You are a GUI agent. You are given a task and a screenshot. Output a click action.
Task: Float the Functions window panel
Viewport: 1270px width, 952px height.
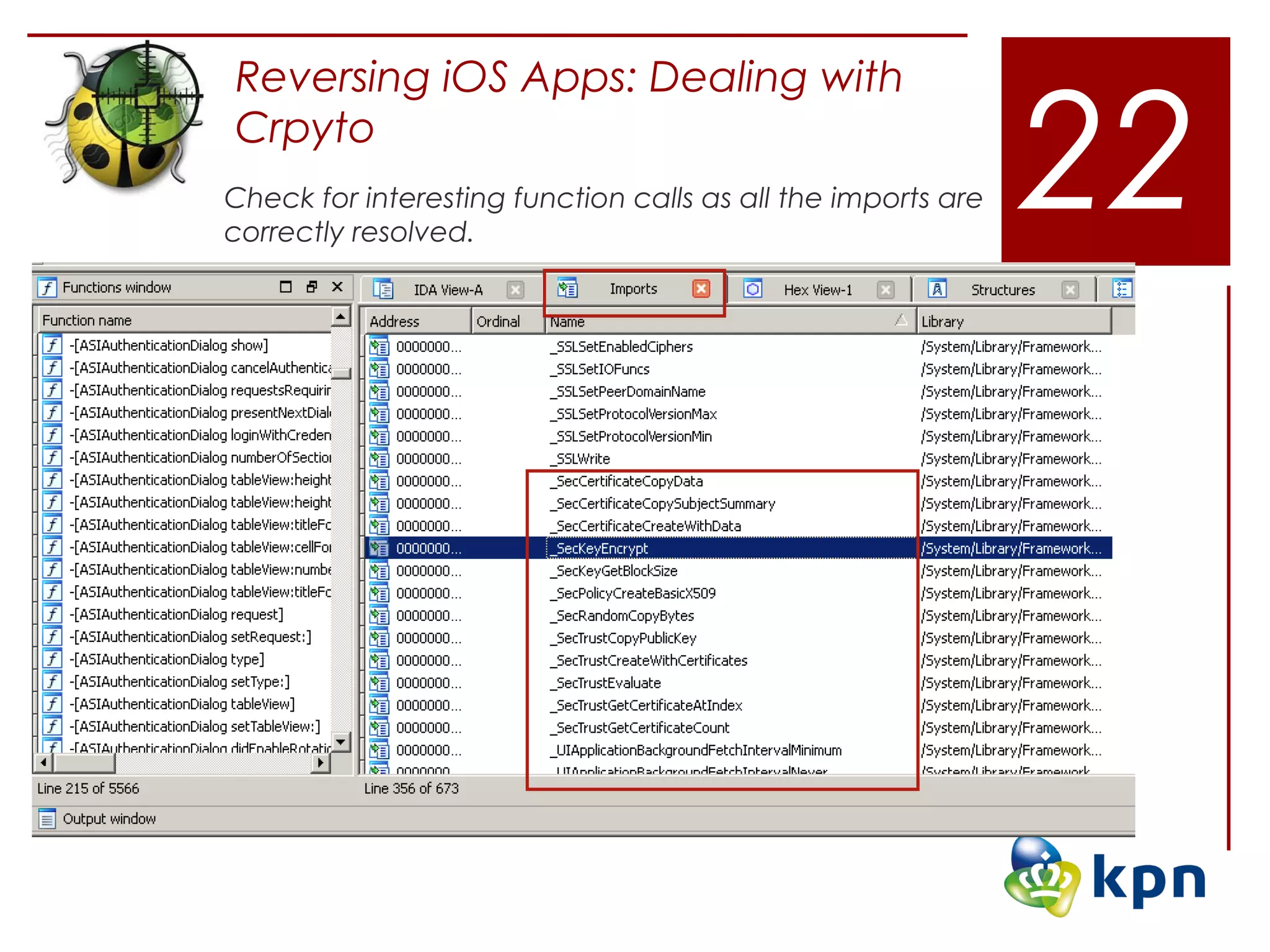[x=311, y=287]
